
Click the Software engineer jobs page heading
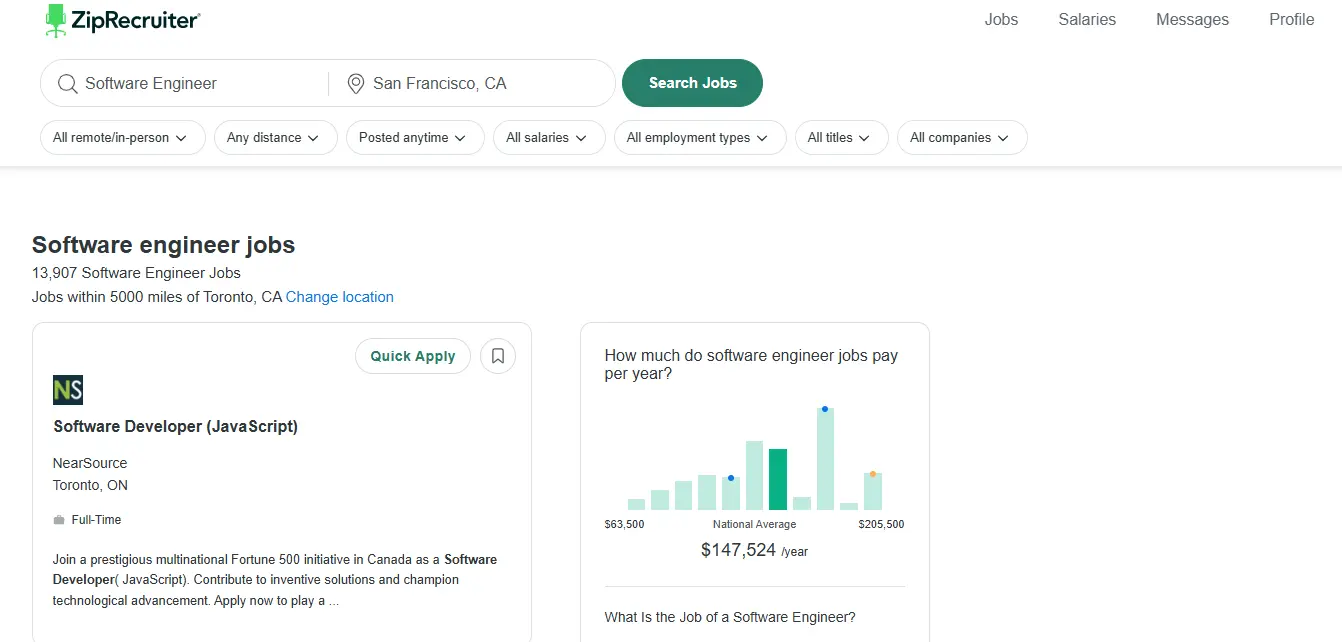(x=163, y=245)
